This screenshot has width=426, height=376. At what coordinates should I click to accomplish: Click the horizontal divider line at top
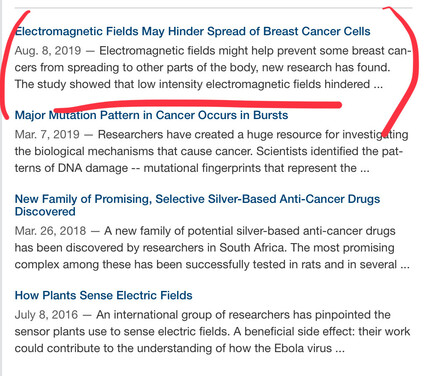213,7
